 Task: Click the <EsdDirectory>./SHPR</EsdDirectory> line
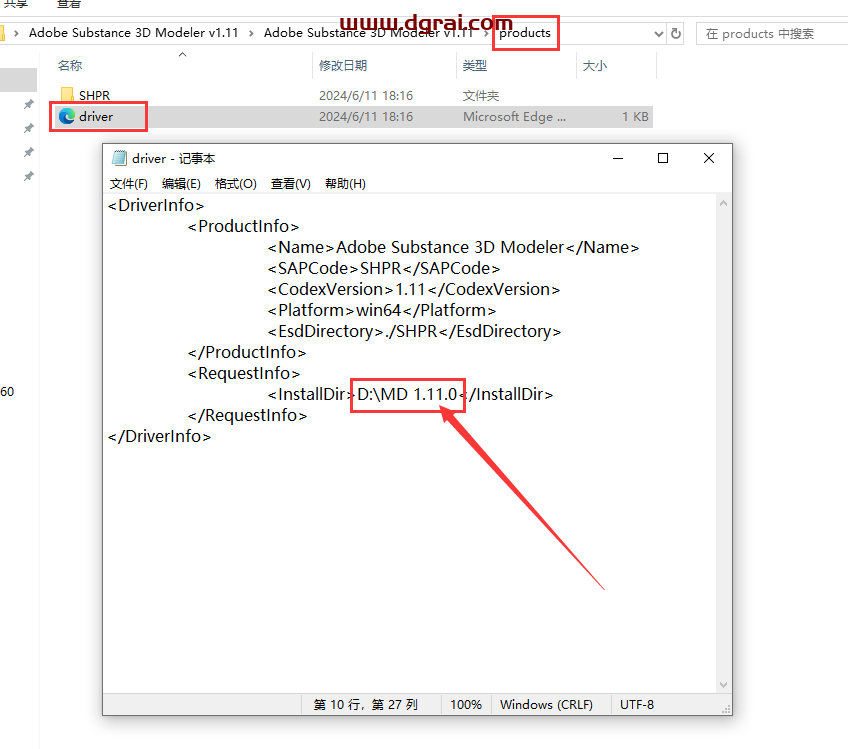(414, 332)
